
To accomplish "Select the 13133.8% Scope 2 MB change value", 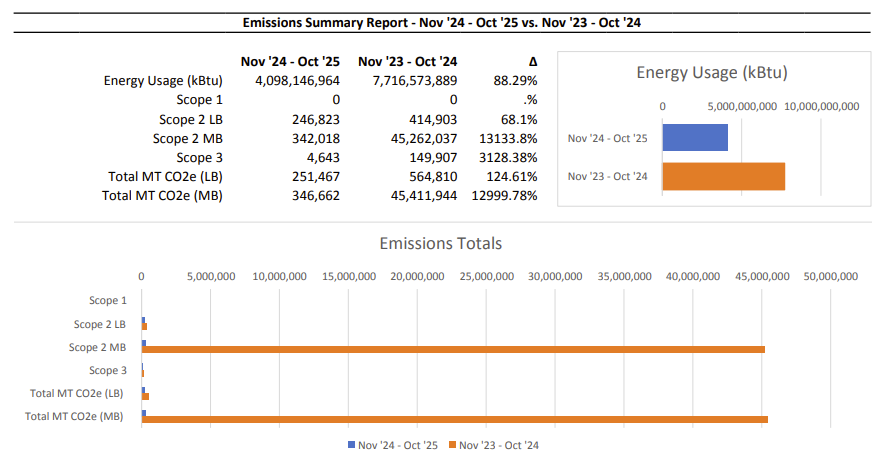I will pyautogui.click(x=512, y=138).
